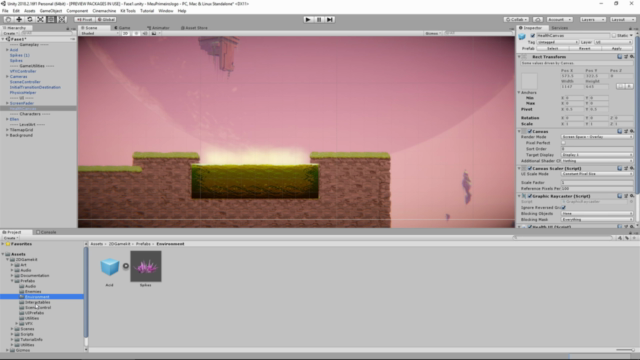Toggle the Static checkbox in Inspector
The height and width of the screenshot is (360, 640).
(x=614, y=36)
